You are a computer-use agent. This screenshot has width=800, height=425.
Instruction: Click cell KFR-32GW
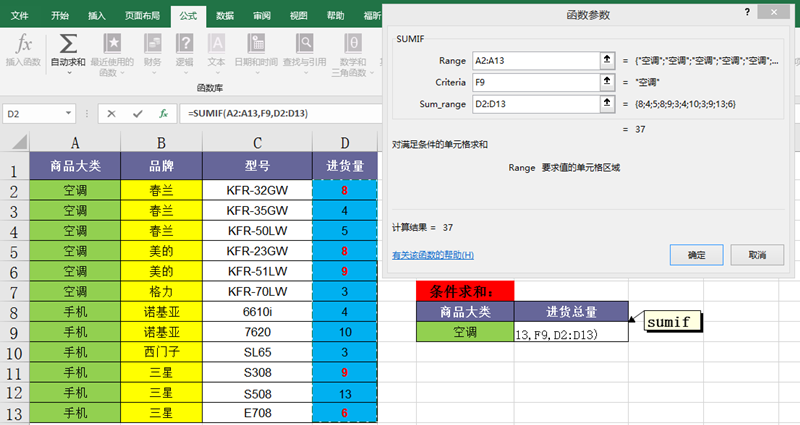tap(257, 190)
